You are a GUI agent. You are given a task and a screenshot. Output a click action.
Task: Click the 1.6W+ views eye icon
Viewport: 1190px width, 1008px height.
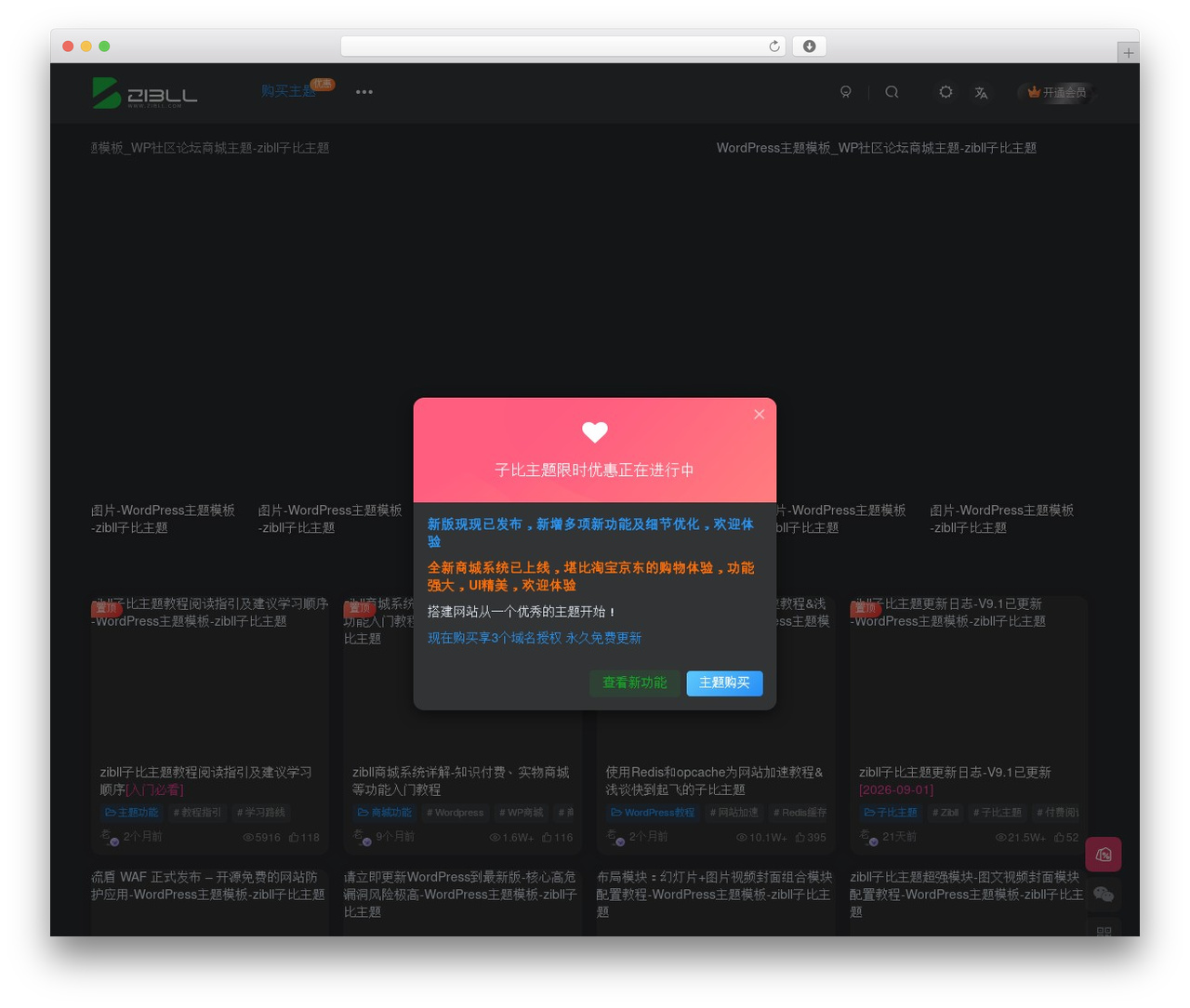point(496,838)
